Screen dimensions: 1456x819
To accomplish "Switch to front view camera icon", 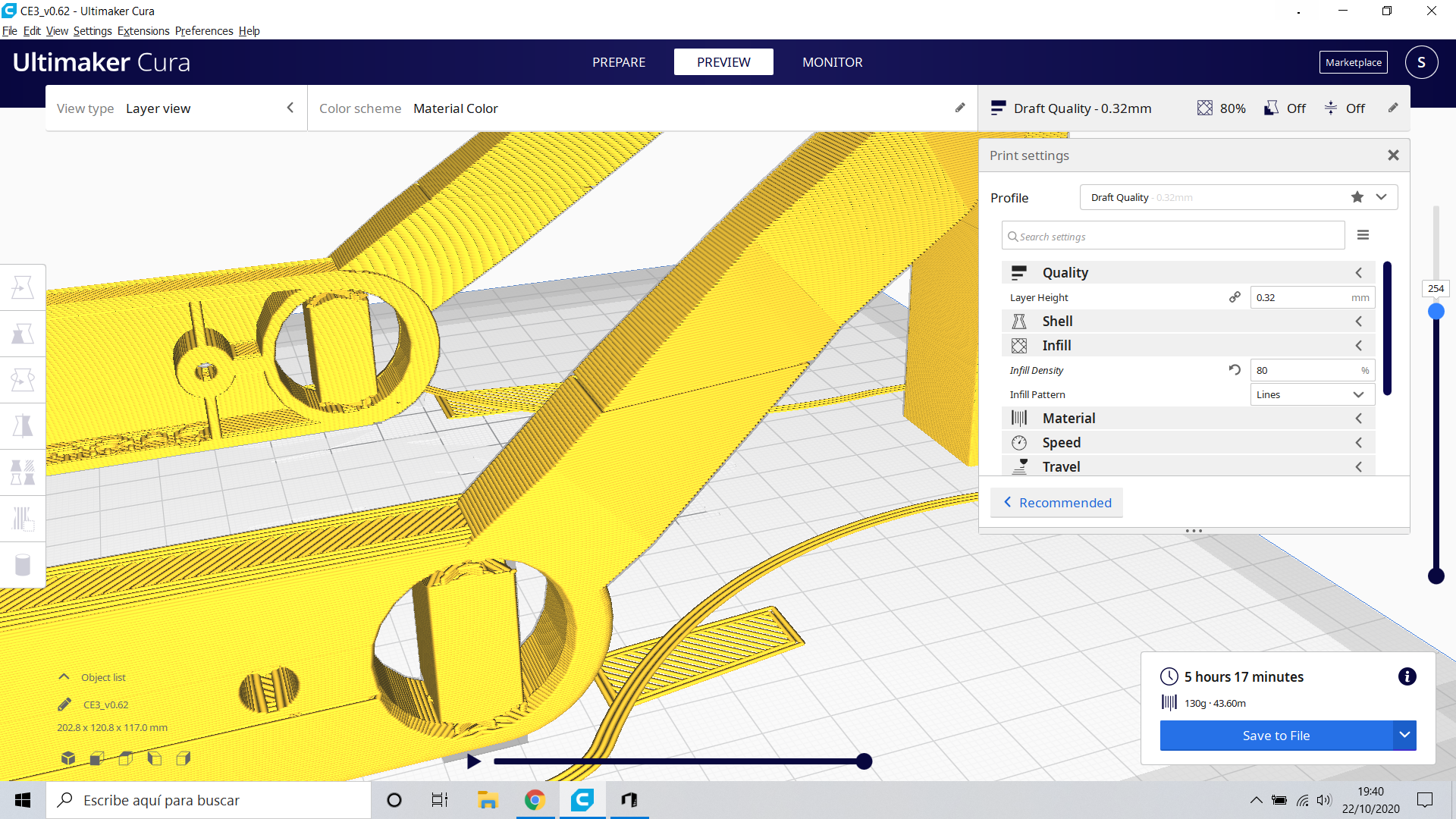I will 97,758.
